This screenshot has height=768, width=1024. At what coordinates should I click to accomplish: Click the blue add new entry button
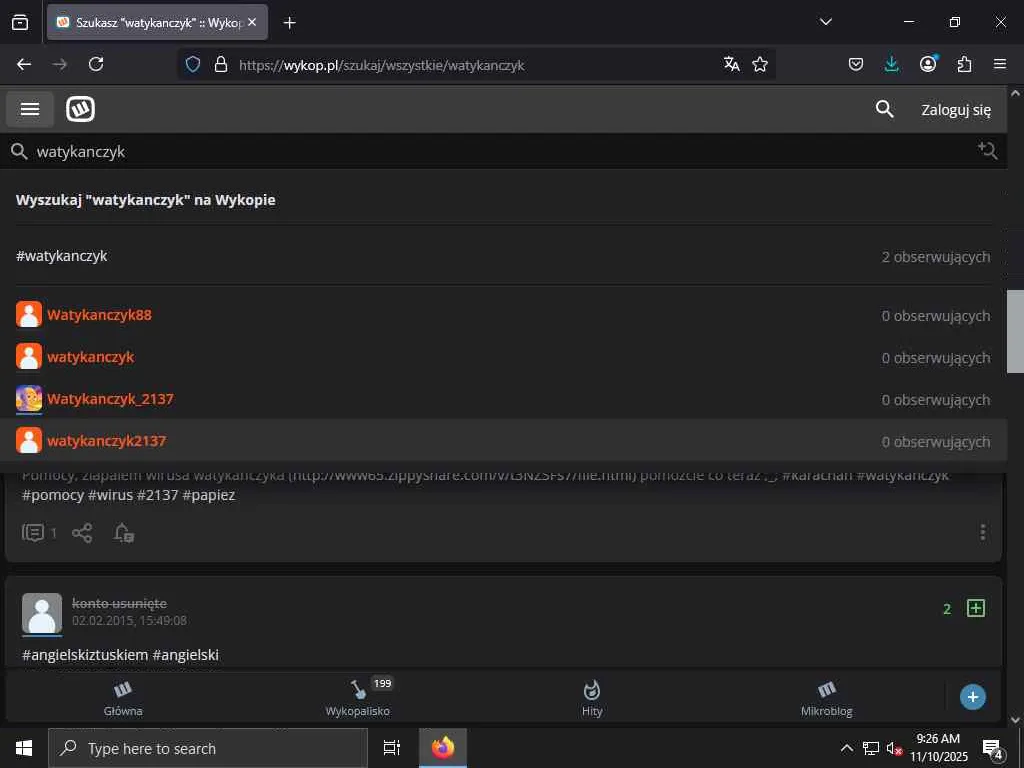coord(972,697)
